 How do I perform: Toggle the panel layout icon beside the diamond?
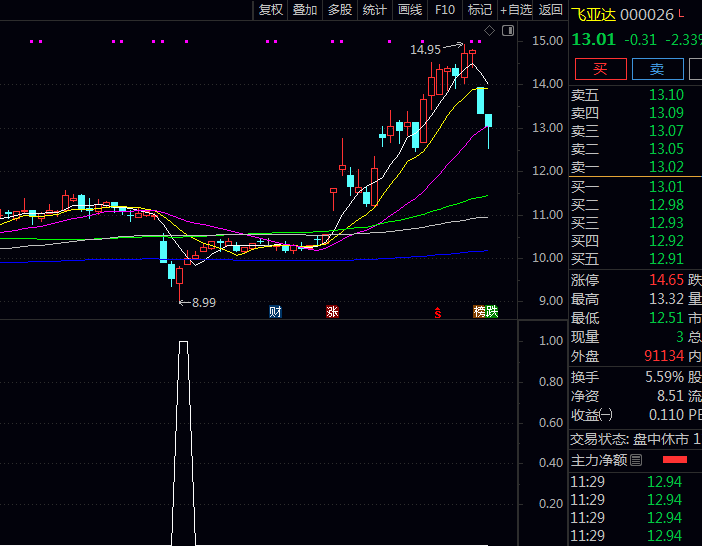tap(507, 31)
